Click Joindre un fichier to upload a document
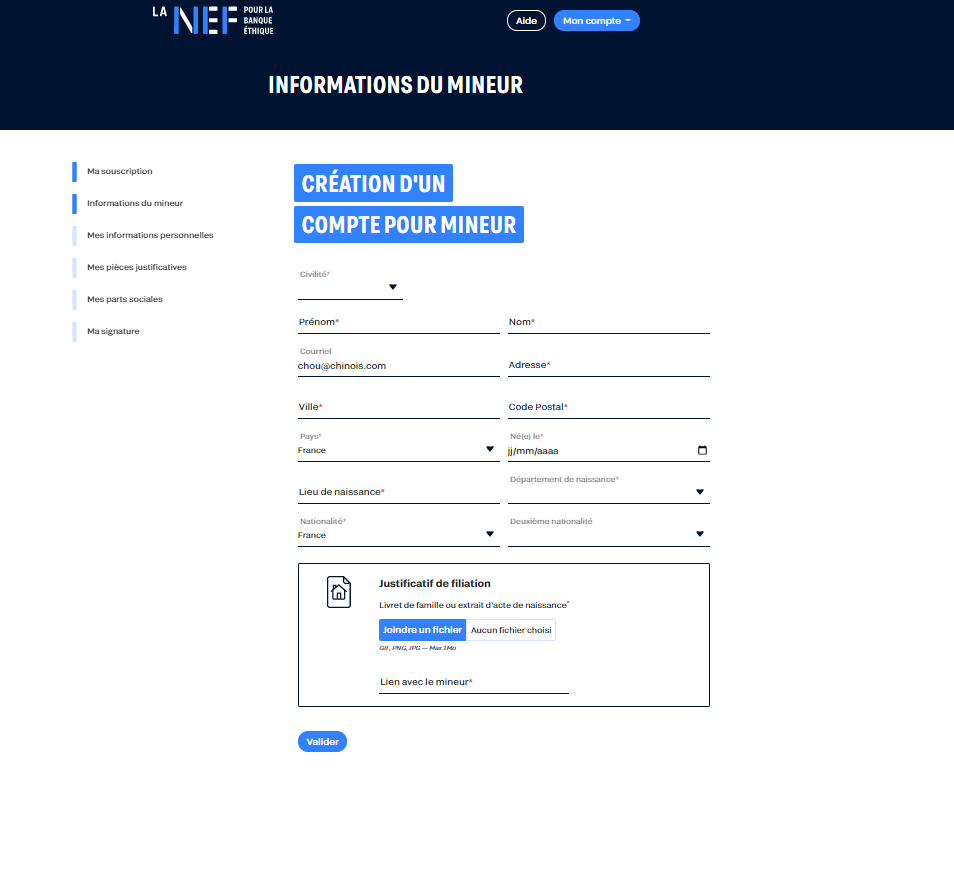This screenshot has height=872, width=954. [422, 630]
